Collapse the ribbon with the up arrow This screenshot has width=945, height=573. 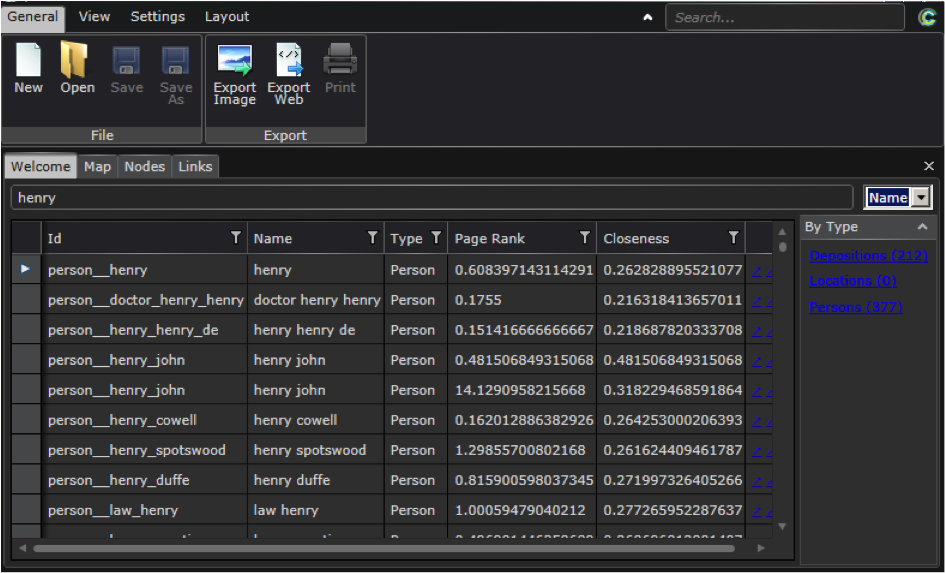click(648, 17)
